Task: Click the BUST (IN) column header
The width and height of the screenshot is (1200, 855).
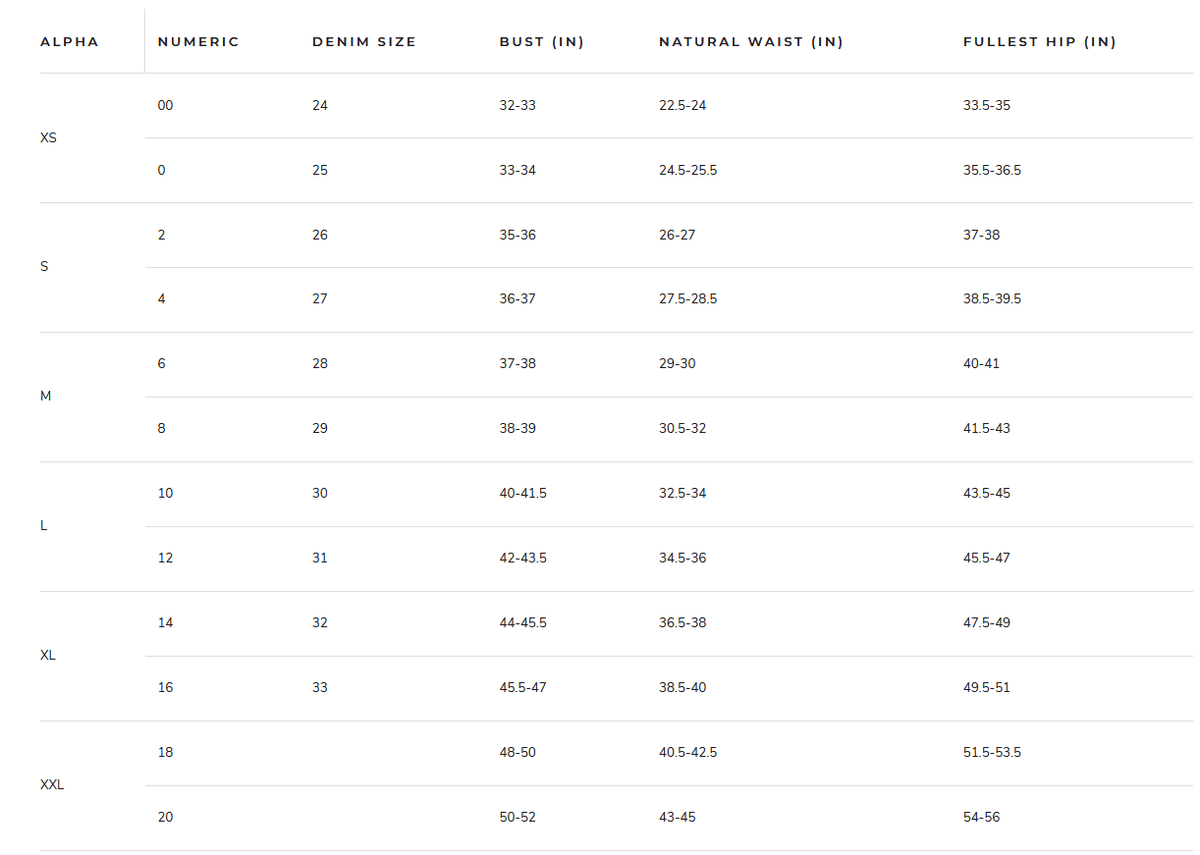Action: (541, 42)
